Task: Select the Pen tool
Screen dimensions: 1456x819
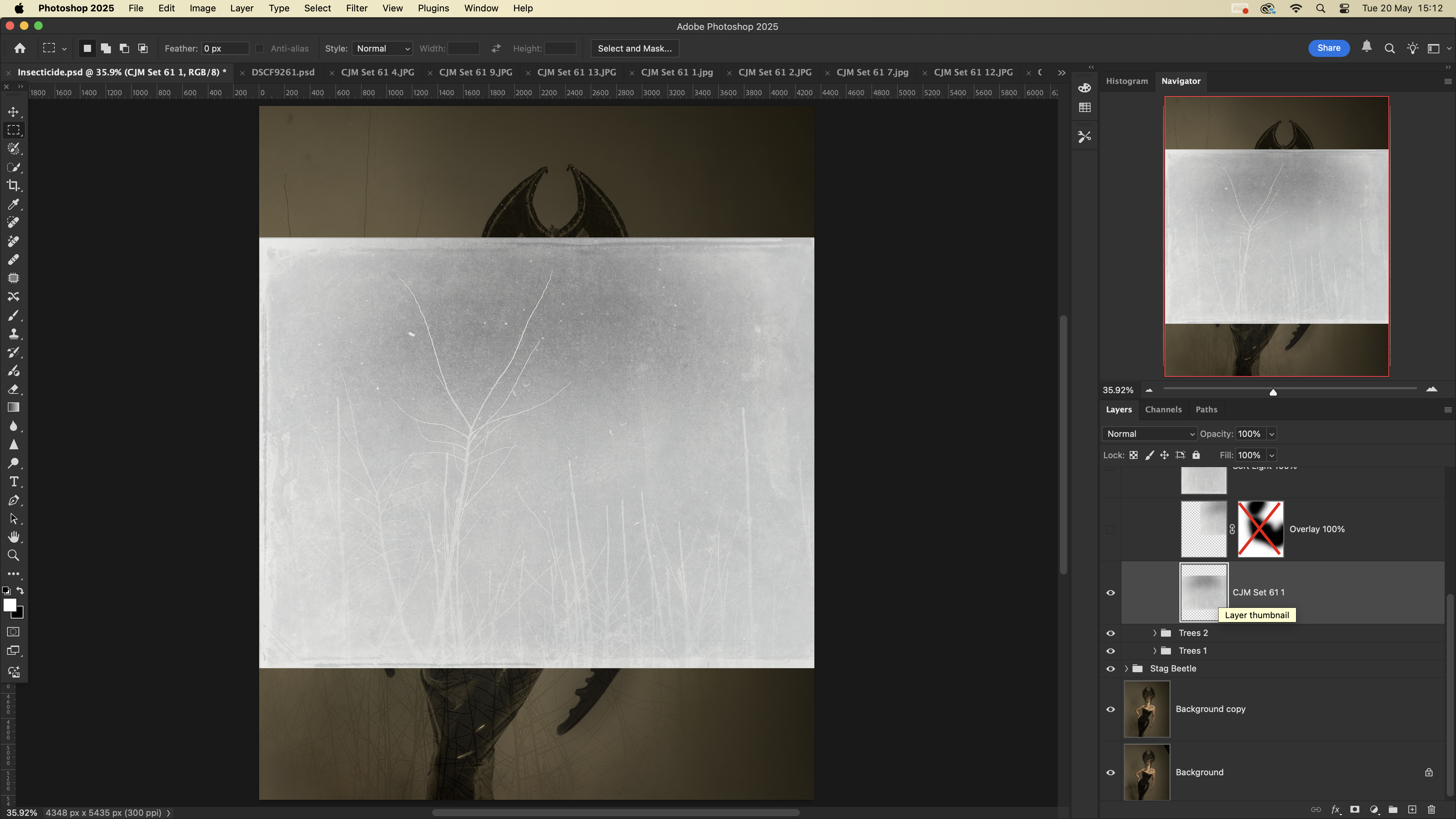Action: (x=14, y=500)
